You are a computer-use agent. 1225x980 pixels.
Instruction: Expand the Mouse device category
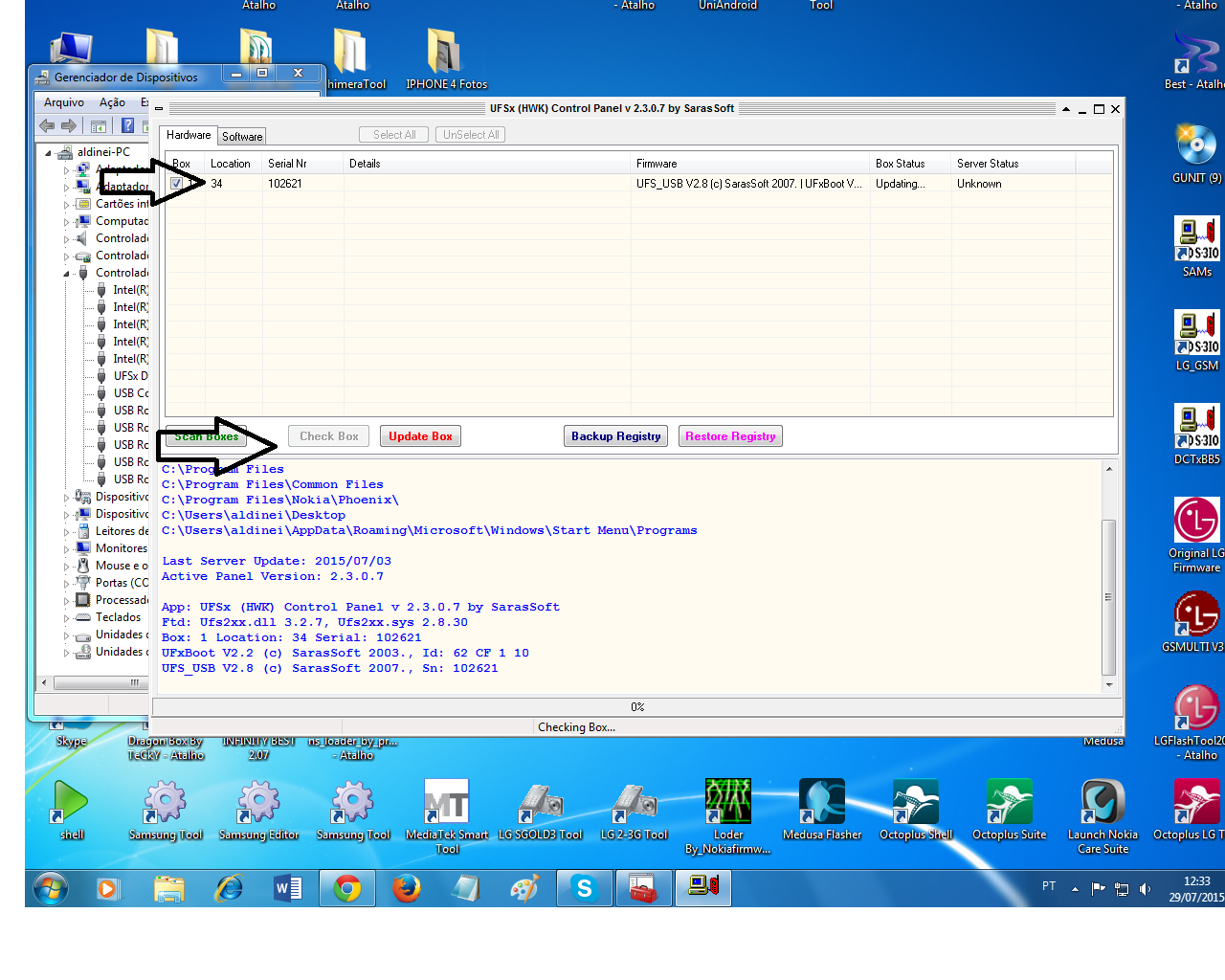(66, 566)
